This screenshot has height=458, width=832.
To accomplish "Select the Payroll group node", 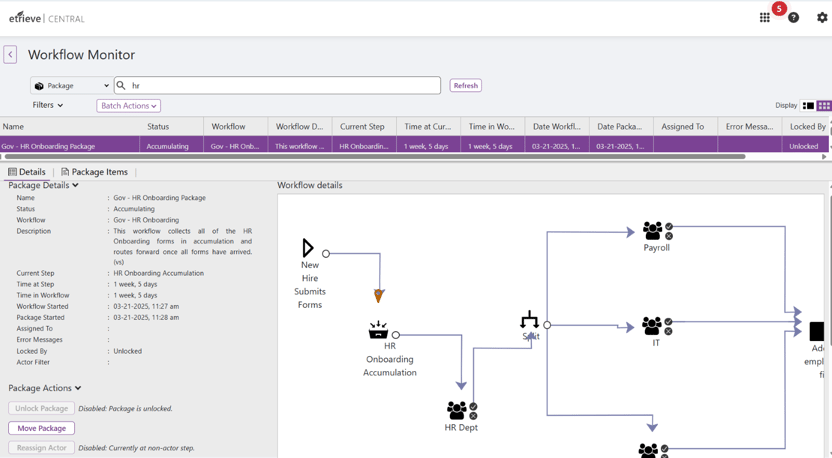I will pyautogui.click(x=652, y=231).
